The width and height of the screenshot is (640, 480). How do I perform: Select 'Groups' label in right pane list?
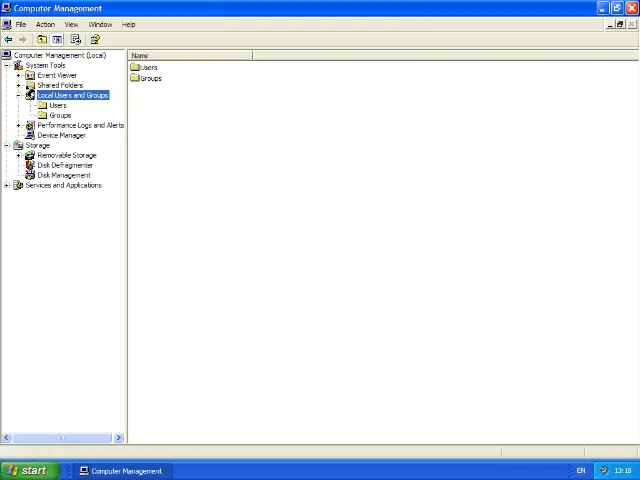tap(151, 78)
